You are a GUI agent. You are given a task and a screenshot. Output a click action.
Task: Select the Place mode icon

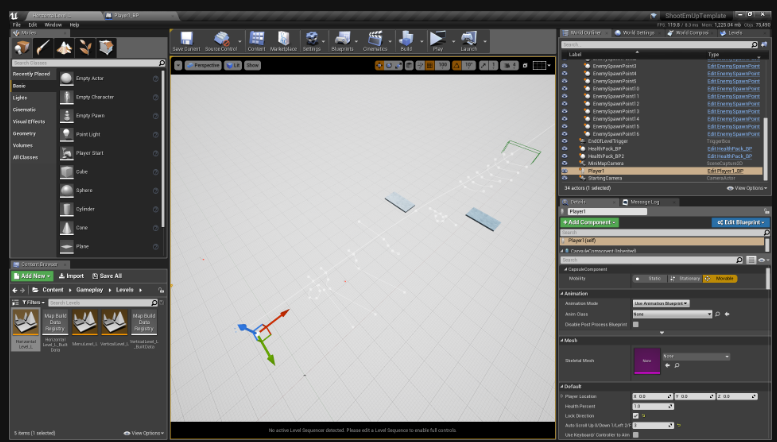22,48
